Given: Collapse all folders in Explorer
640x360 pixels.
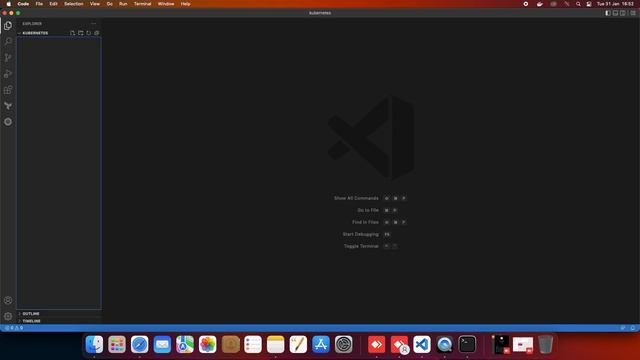Looking at the screenshot, I should pos(97,33).
